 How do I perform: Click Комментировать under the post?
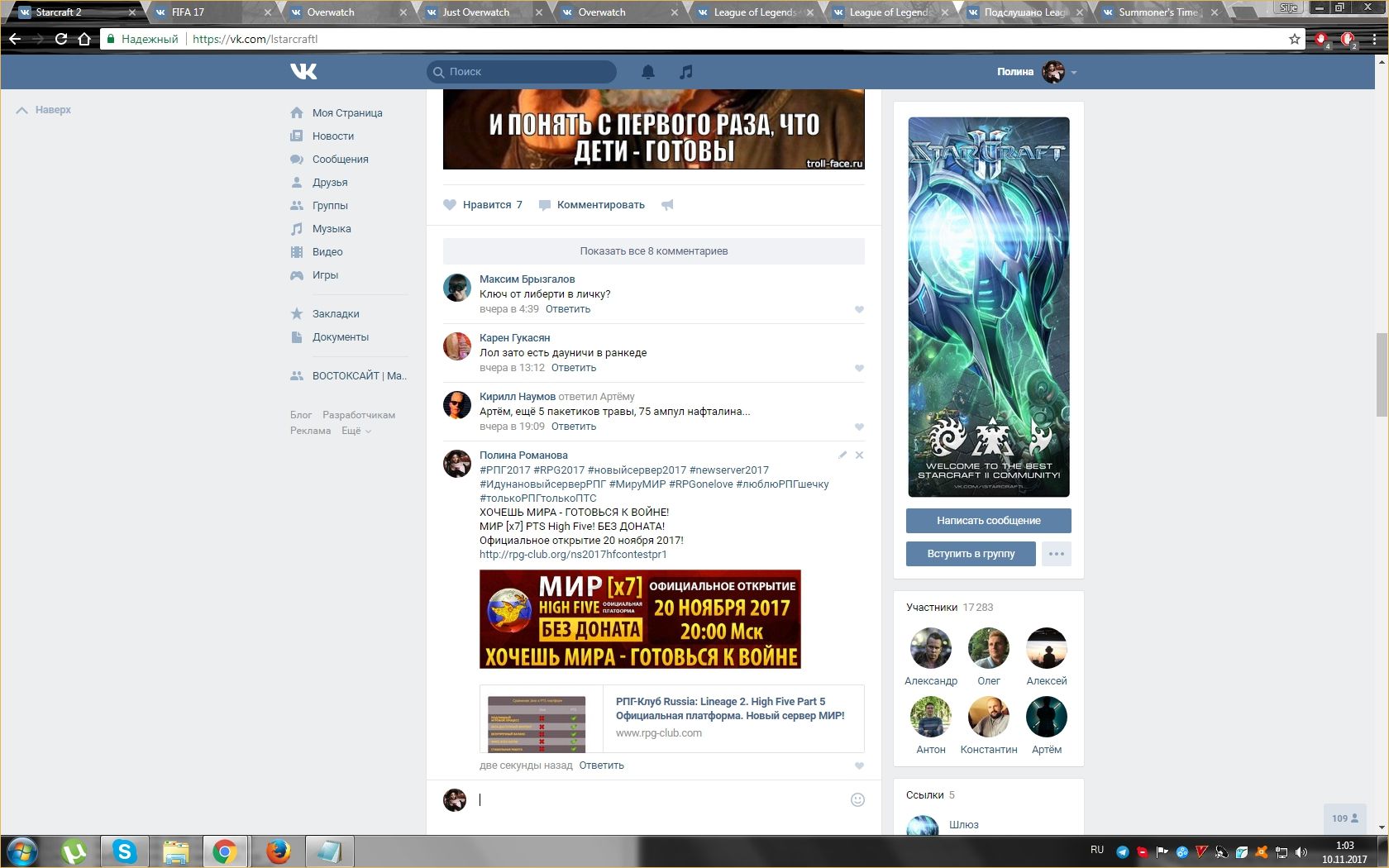(x=592, y=205)
